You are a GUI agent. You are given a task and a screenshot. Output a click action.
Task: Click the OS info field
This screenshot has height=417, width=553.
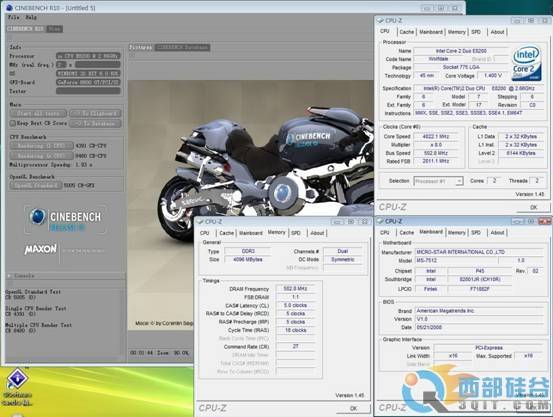coord(88,73)
